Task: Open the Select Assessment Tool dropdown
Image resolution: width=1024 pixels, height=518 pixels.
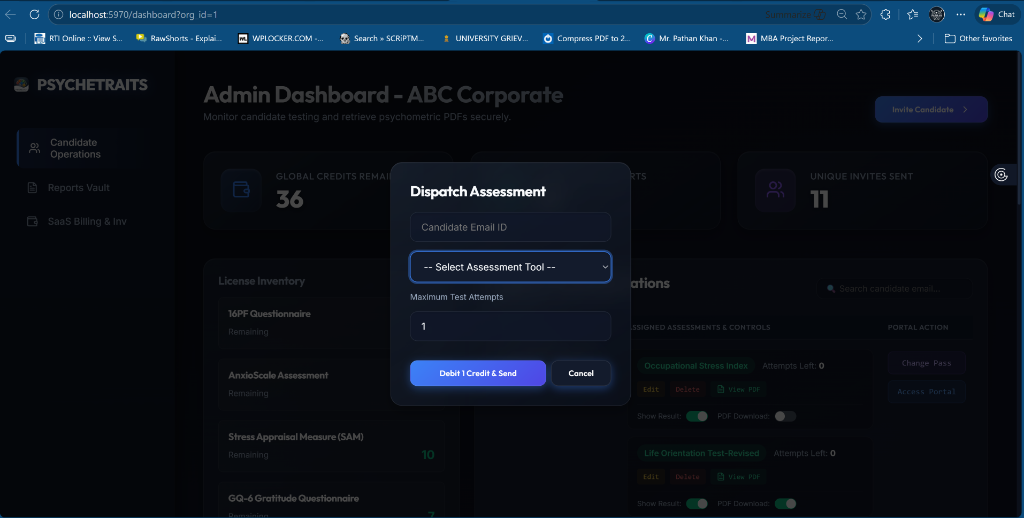Action: pos(511,267)
